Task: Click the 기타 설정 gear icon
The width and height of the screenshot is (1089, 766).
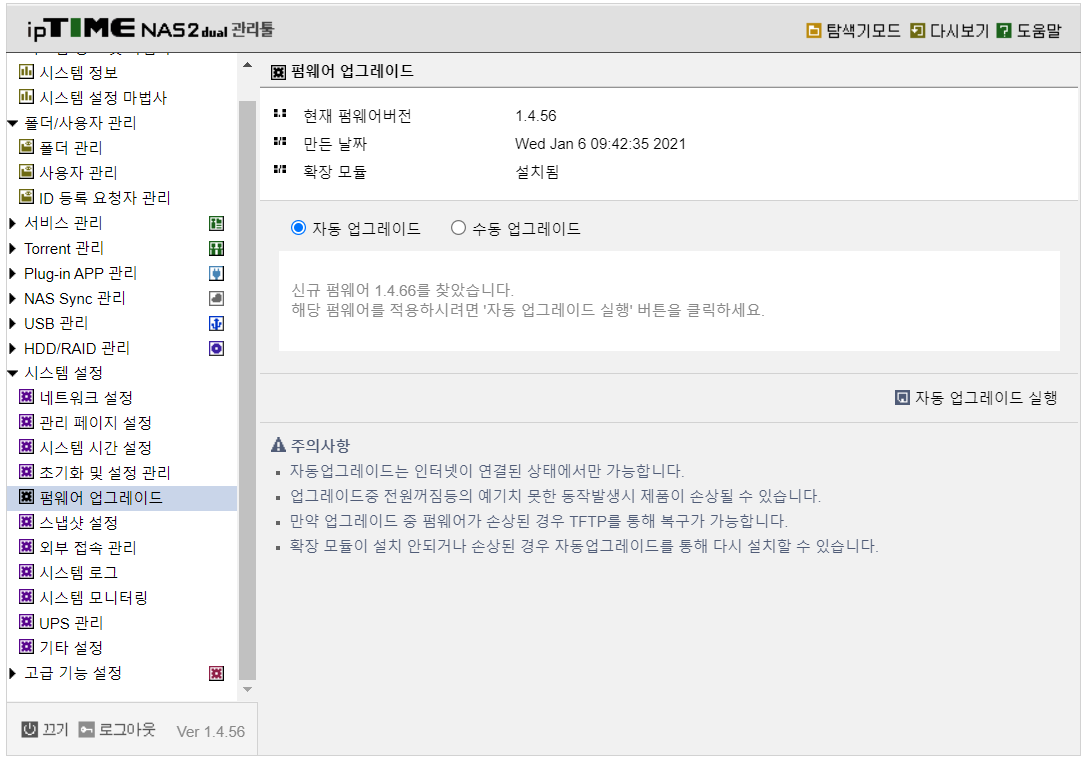Action: 26,647
